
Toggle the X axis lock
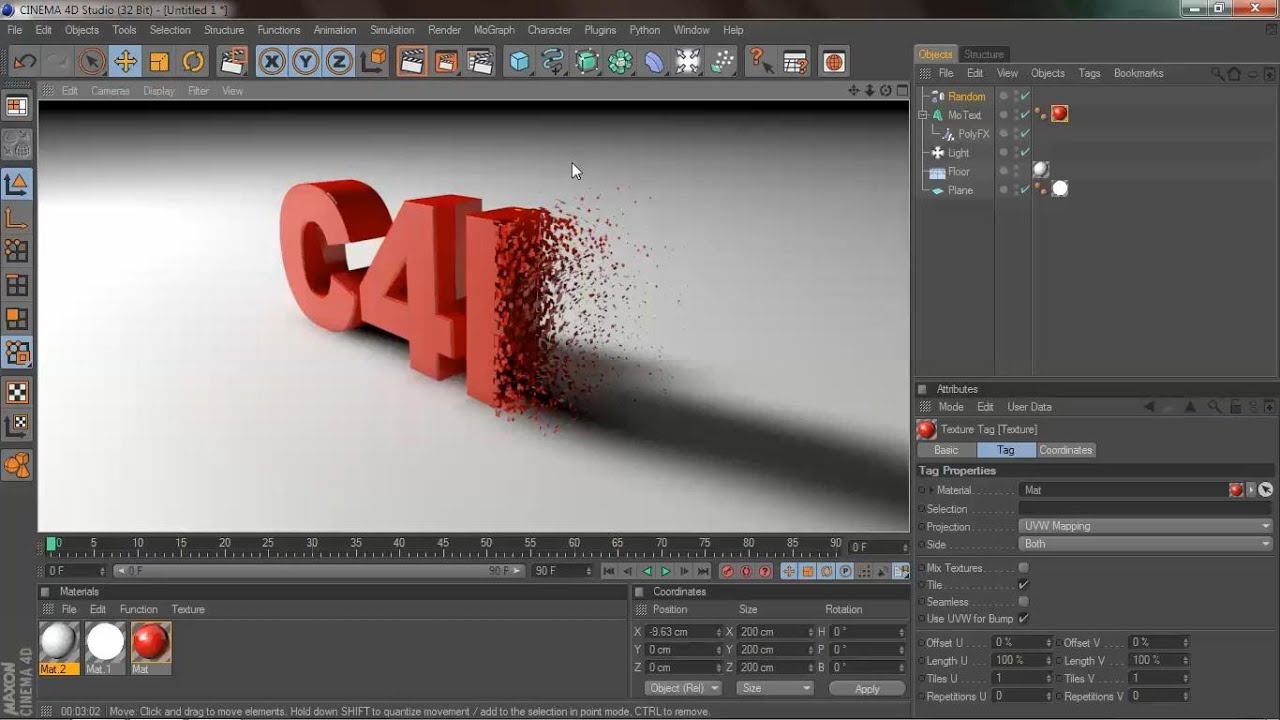coord(271,62)
